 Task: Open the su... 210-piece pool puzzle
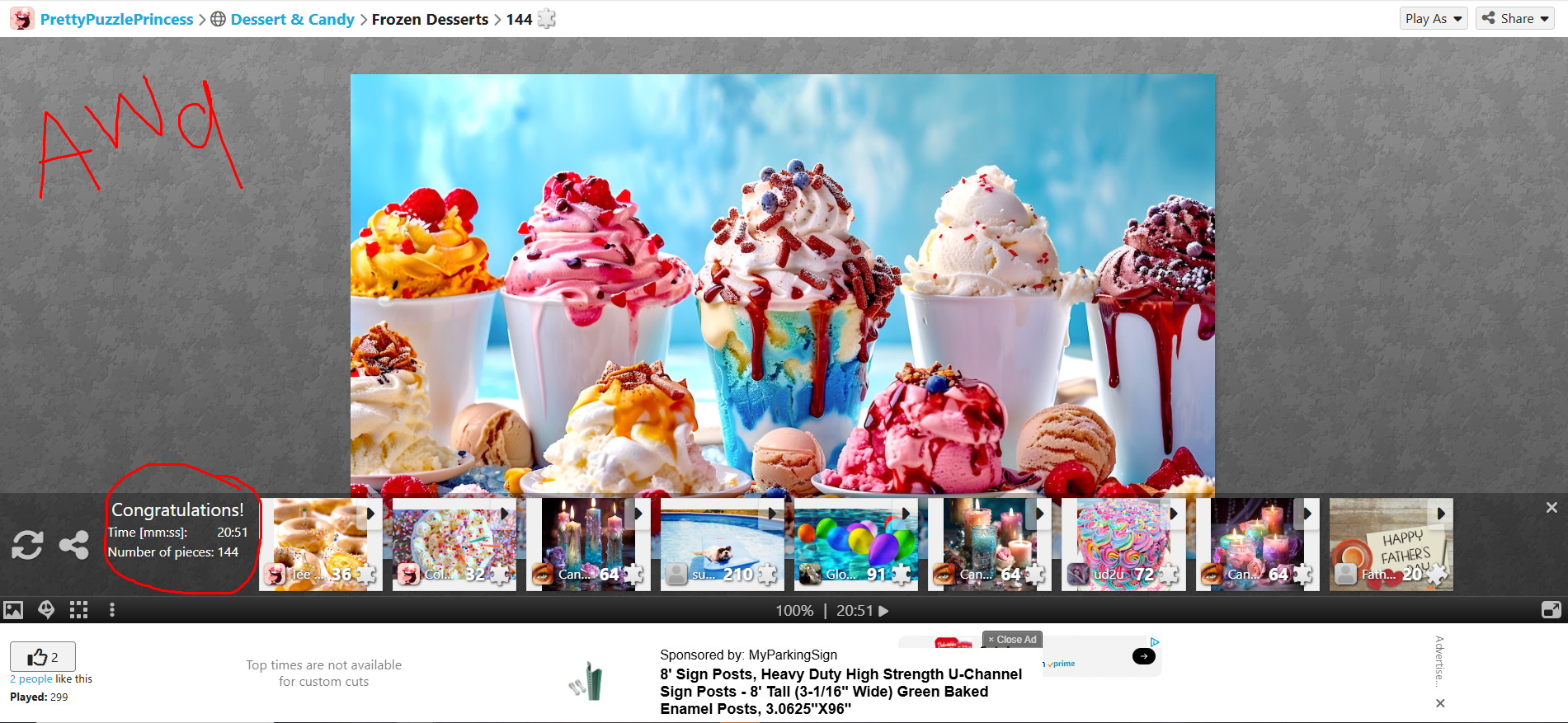(x=722, y=544)
